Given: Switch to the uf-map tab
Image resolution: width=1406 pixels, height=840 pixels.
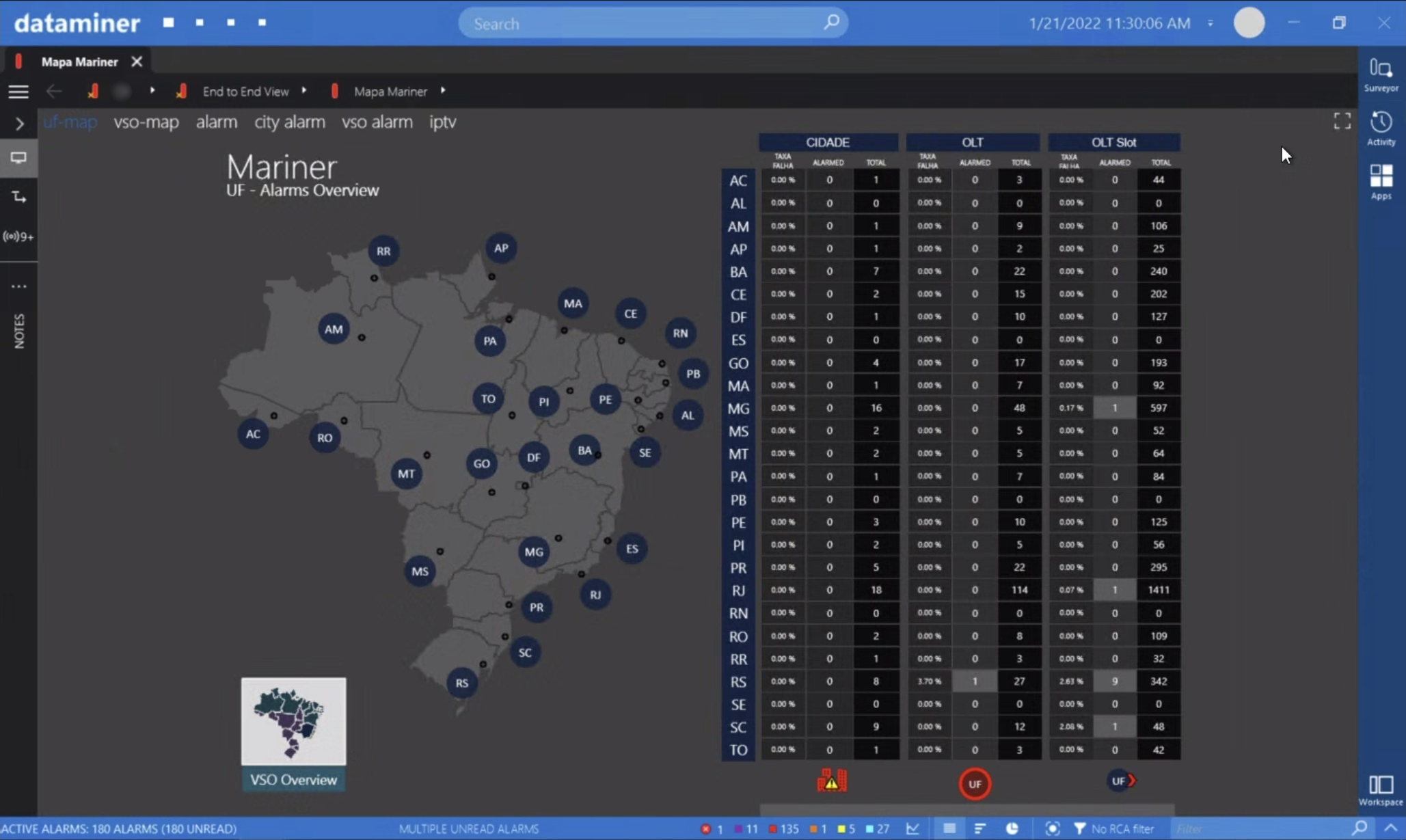Looking at the screenshot, I should (70, 122).
